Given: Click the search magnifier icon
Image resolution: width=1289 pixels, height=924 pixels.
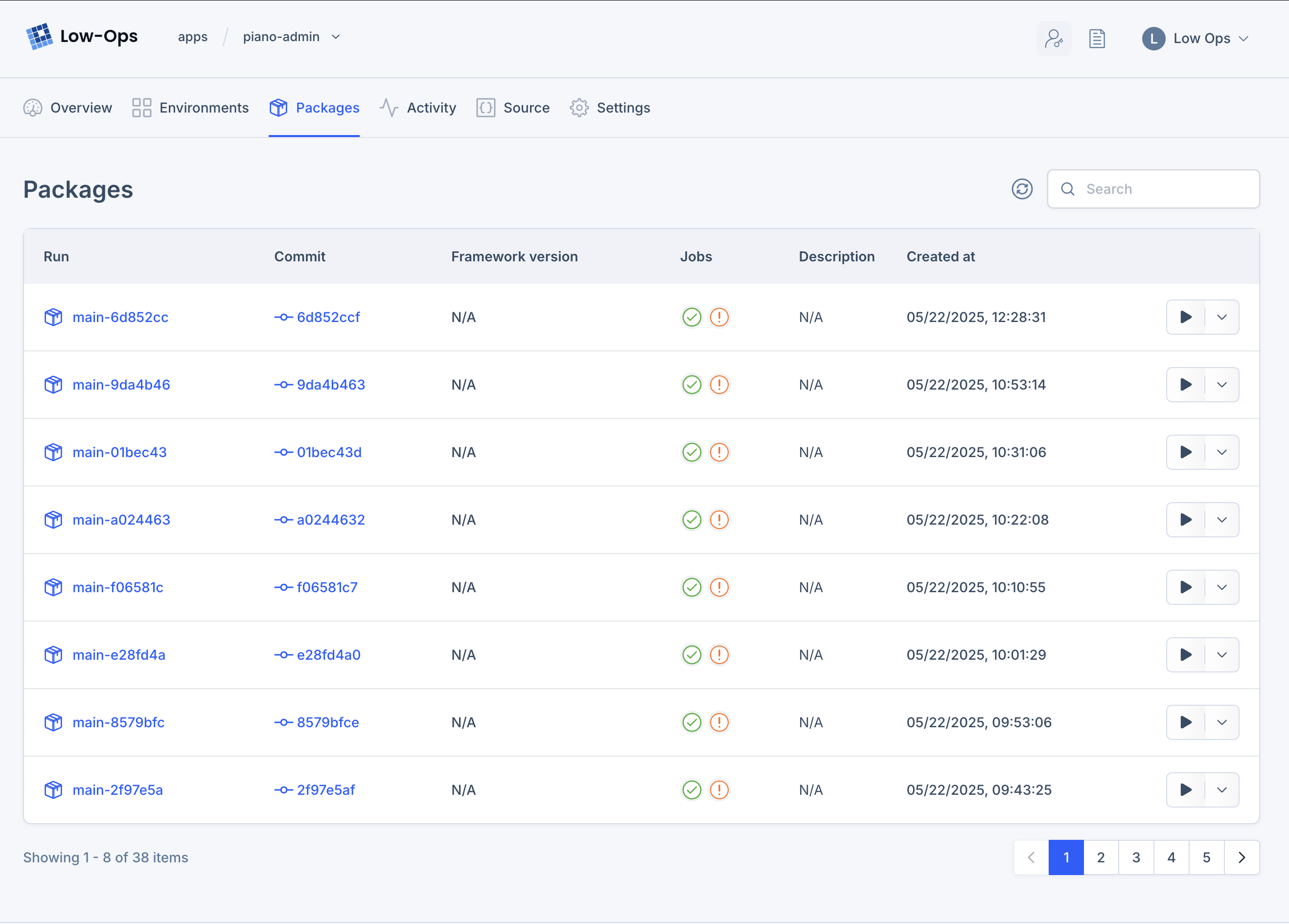Looking at the screenshot, I should point(1068,189).
